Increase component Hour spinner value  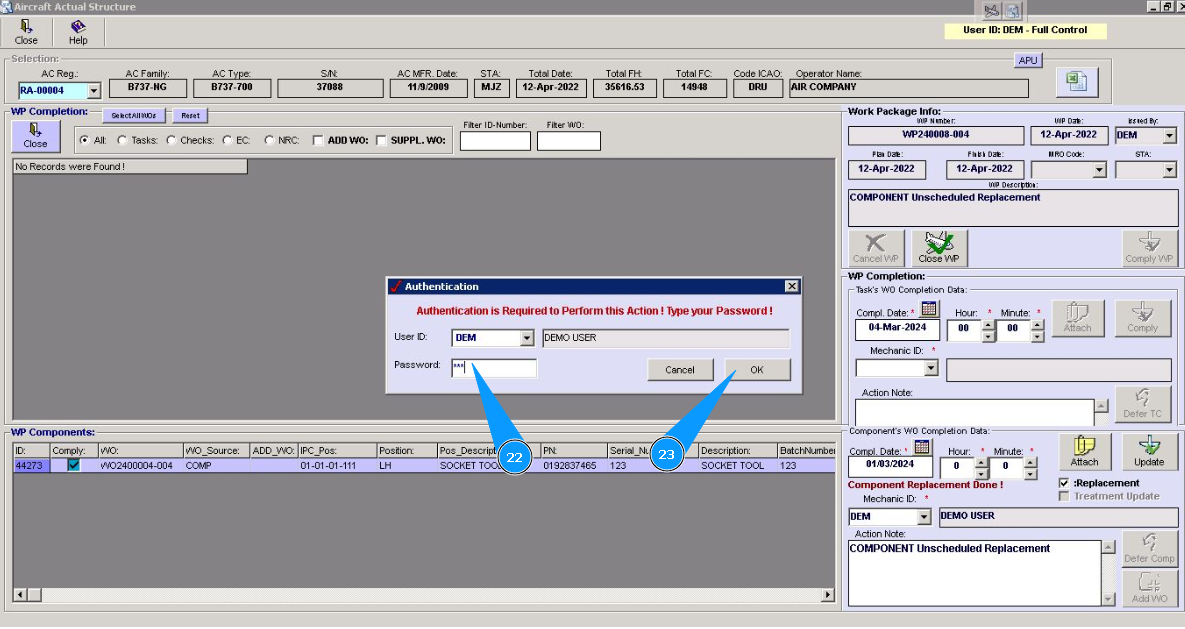click(x=981, y=463)
